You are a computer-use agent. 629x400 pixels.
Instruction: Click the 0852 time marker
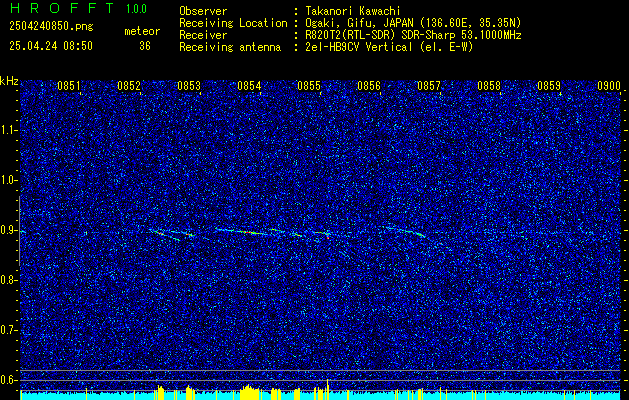(x=129, y=86)
